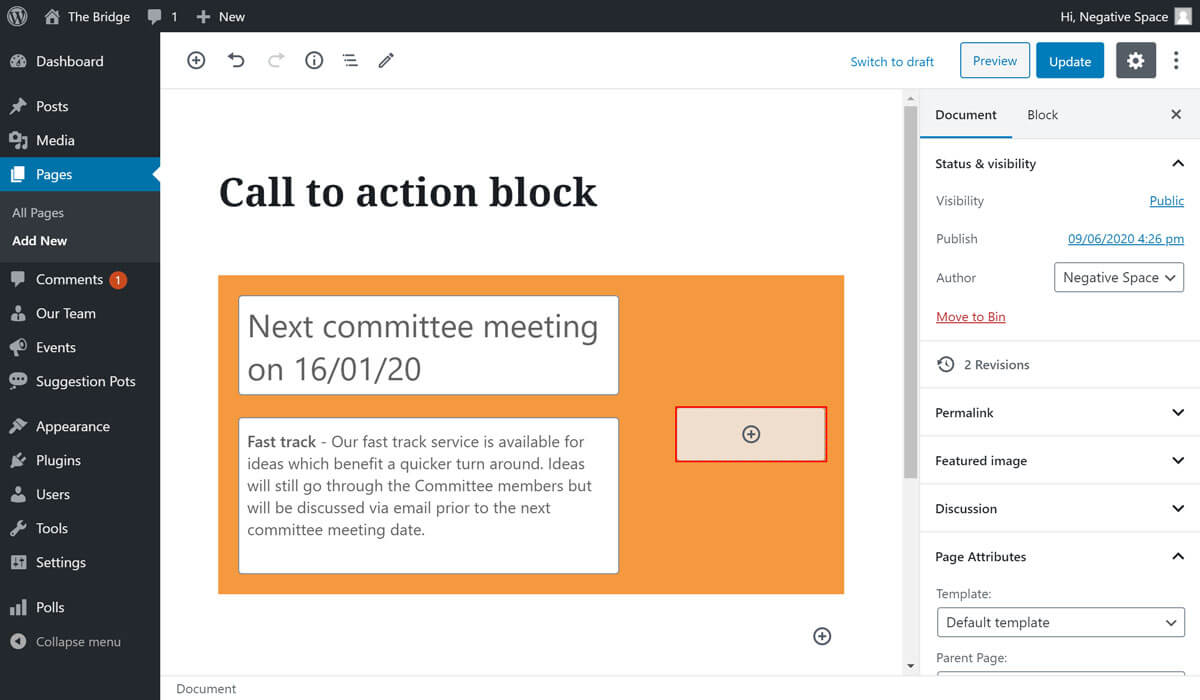
Task: Toggle the settings gear sidebar button
Action: point(1135,61)
